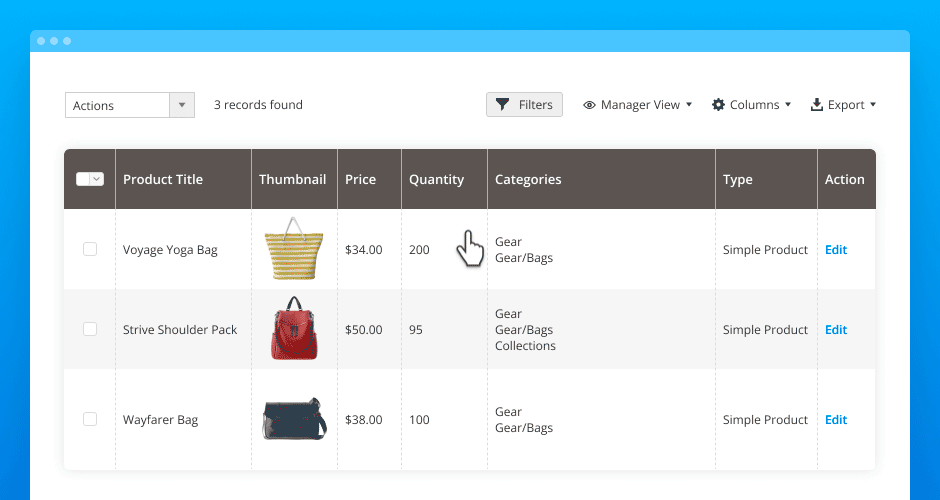Expand the Export dropdown arrow
Viewport: 940px width, 500px height.
[873, 105]
